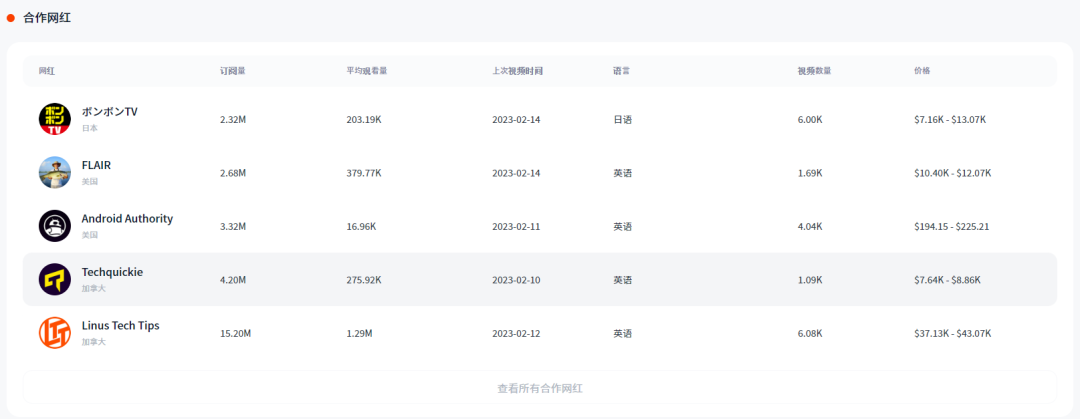Click the Linus Tech Tips logo
Viewport: 1080px width, 419px height.
point(54,333)
